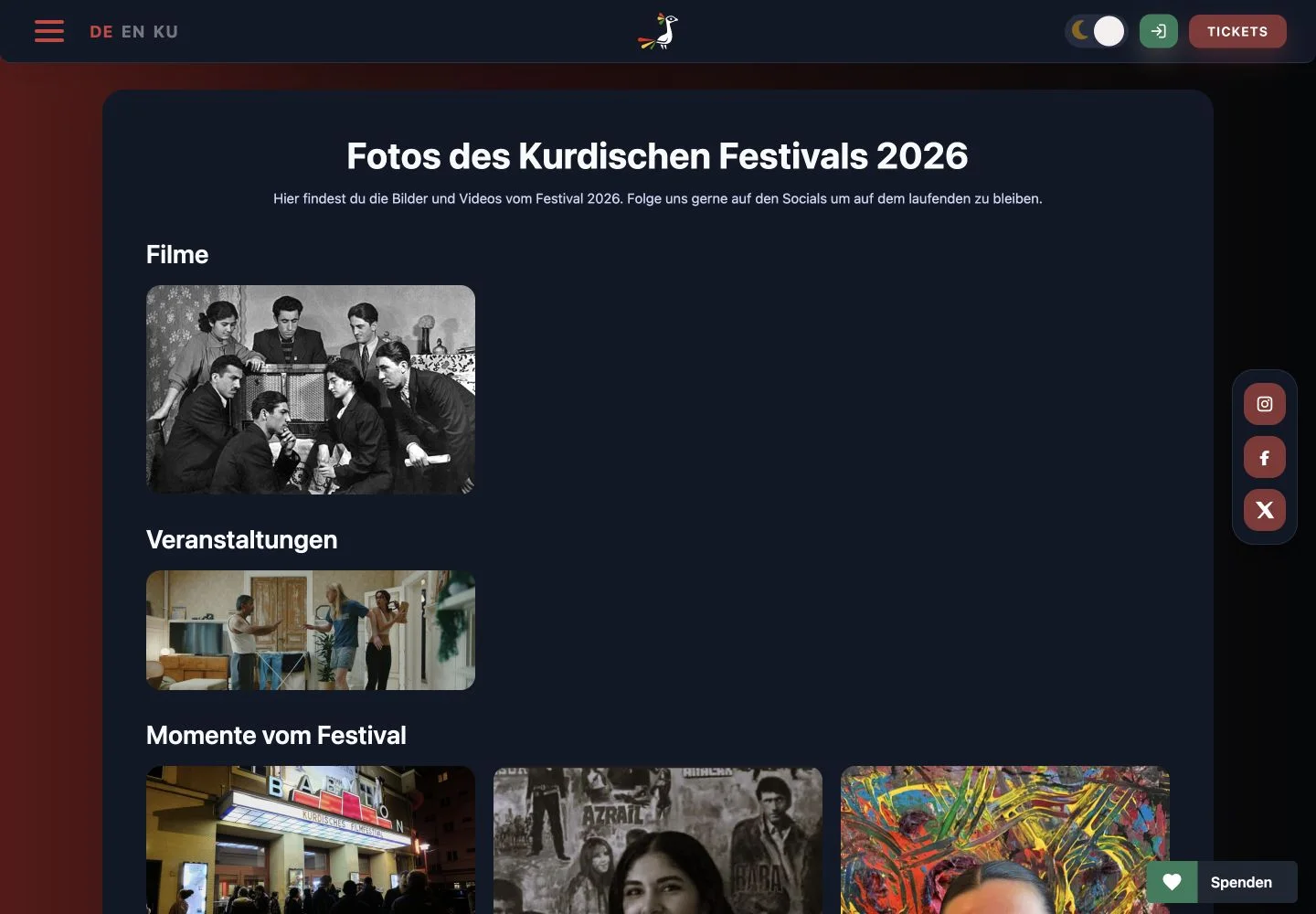Click the heart icon beside Spenden
The width and height of the screenshot is (1316, 914).
tap(1173, 882)
